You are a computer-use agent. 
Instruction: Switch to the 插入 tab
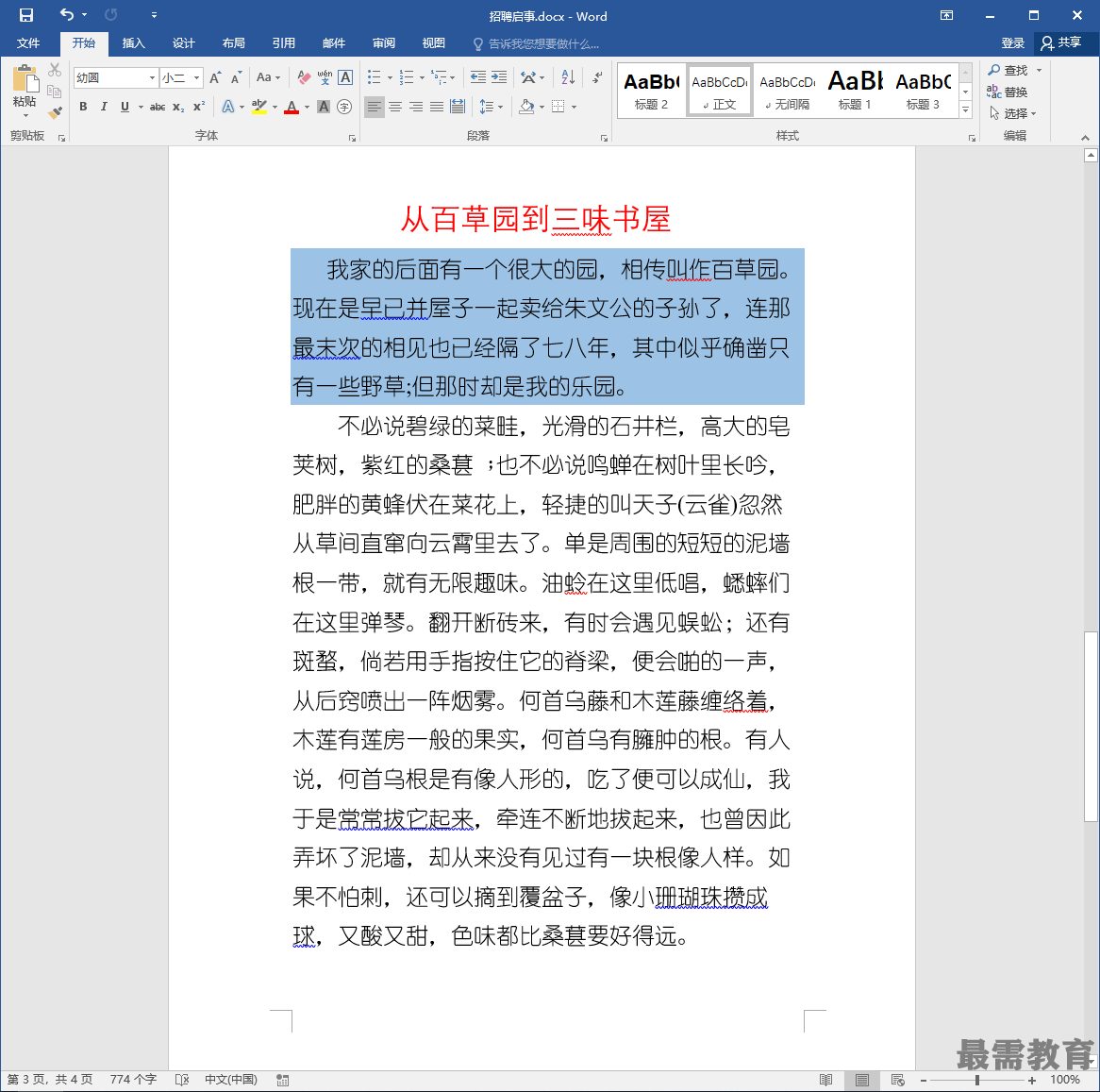pyautogui.click(x=133, y=43)
